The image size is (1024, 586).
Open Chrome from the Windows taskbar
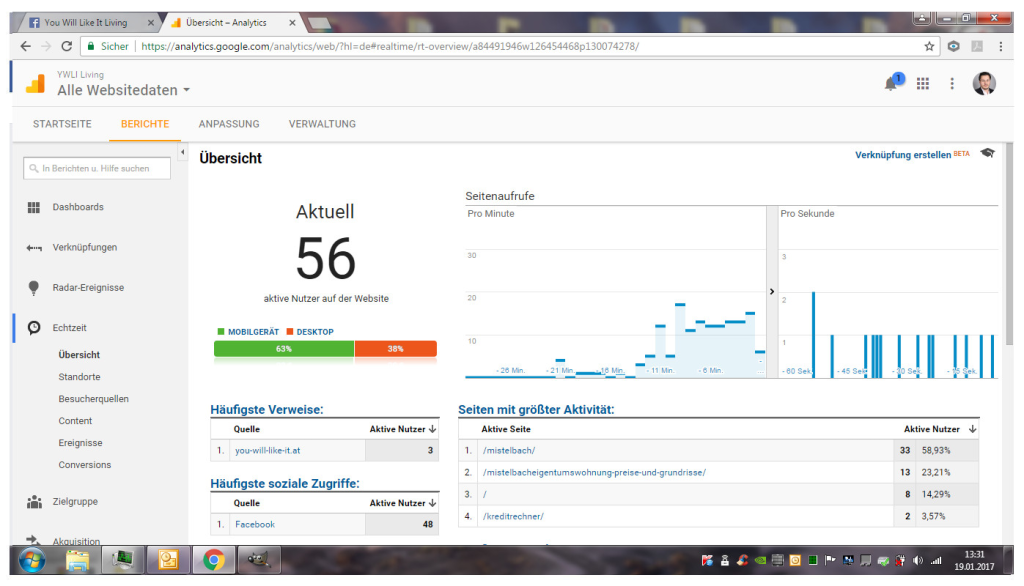click(x=213, y=560)
